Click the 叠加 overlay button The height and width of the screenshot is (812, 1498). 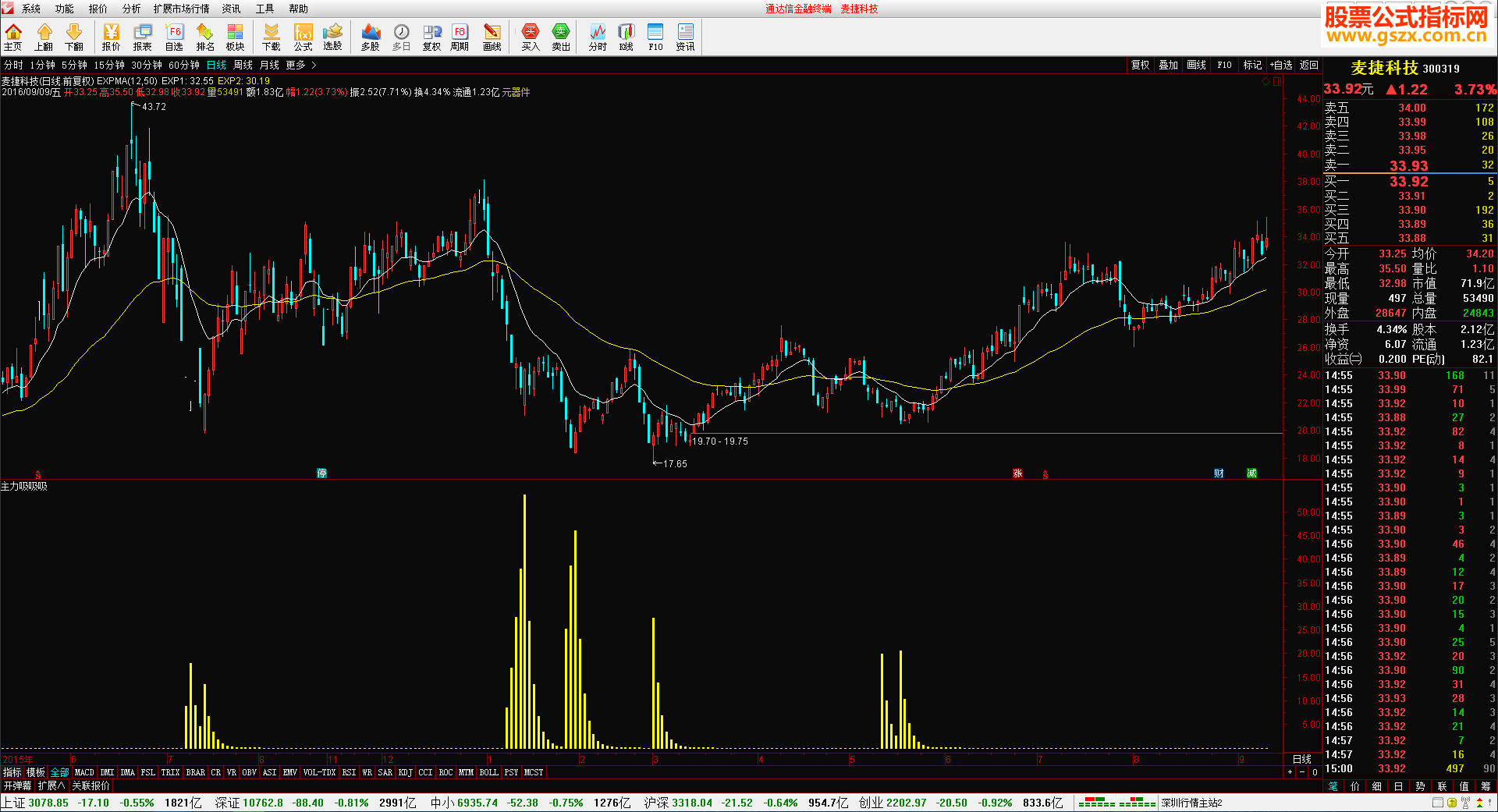pyautogui.click(x=1168, y=66)
